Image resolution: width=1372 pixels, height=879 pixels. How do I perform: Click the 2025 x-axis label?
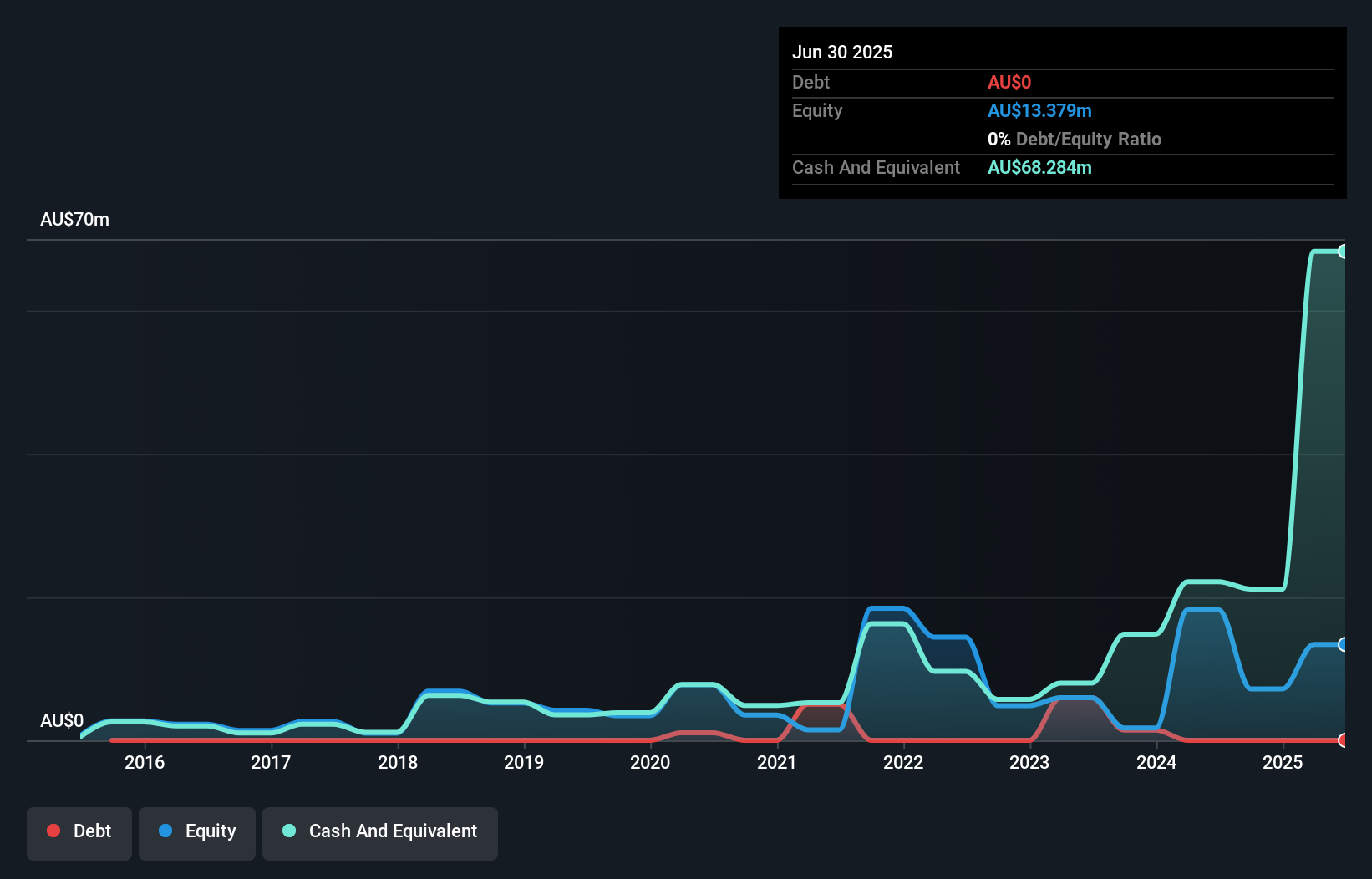[1283, 762]
